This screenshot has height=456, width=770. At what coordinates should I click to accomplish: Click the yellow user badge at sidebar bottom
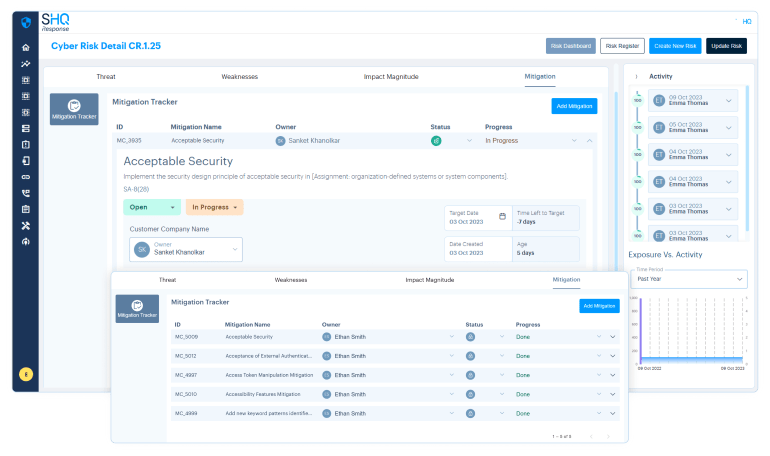tap(25, 374)
